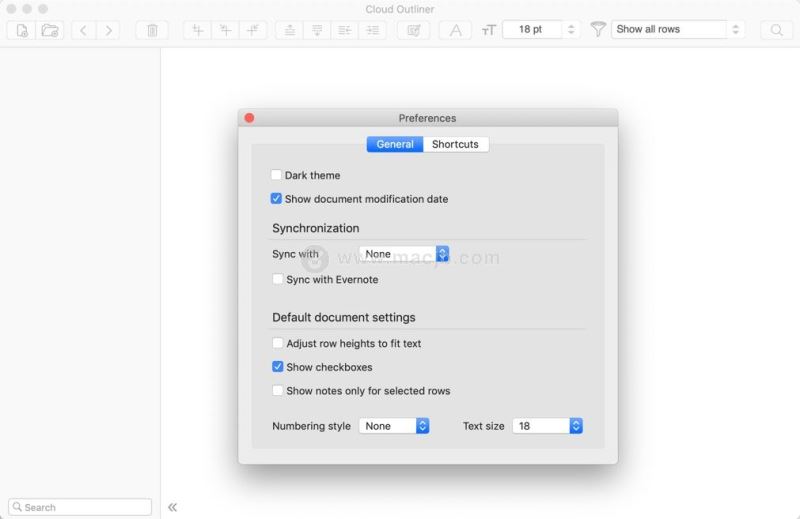Uncheck Show document modification date

point(276,199)
